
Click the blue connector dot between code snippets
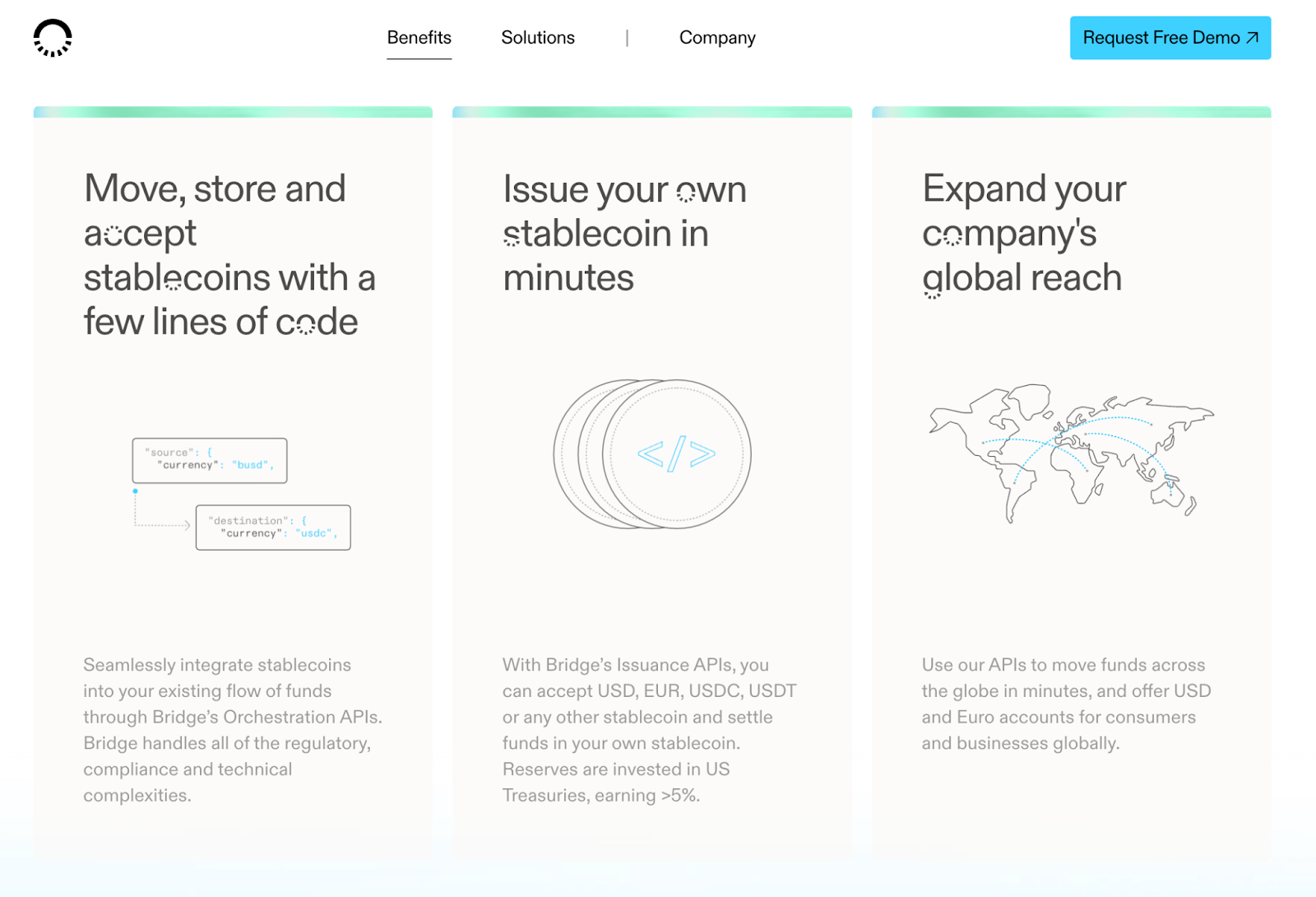136,490
